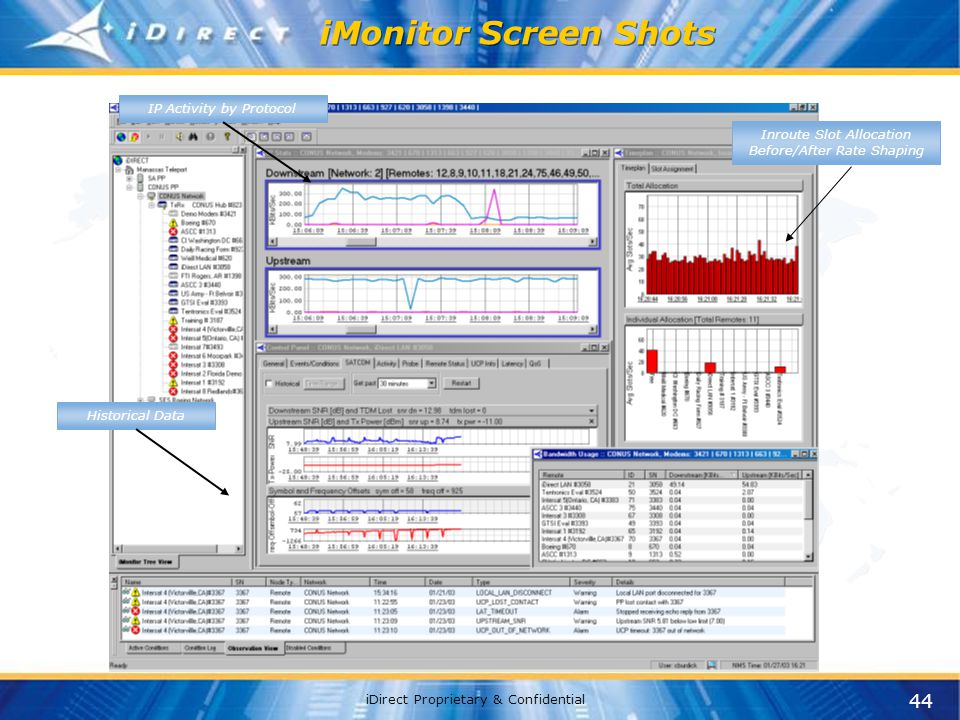
Task: Click the status bar icon beside User cburdick
Action: pos(711,665)
